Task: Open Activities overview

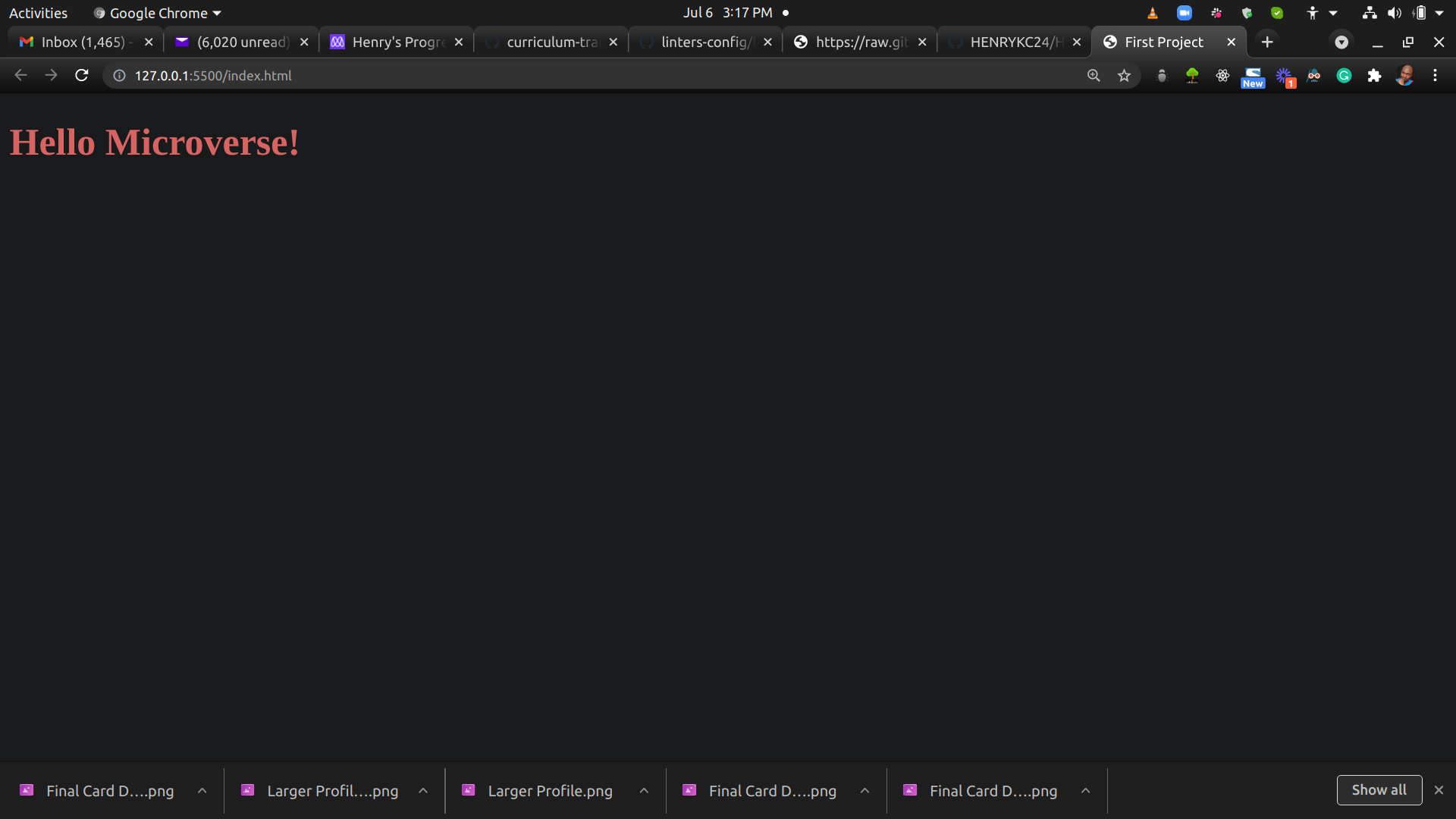Action: tap(38, 13)
